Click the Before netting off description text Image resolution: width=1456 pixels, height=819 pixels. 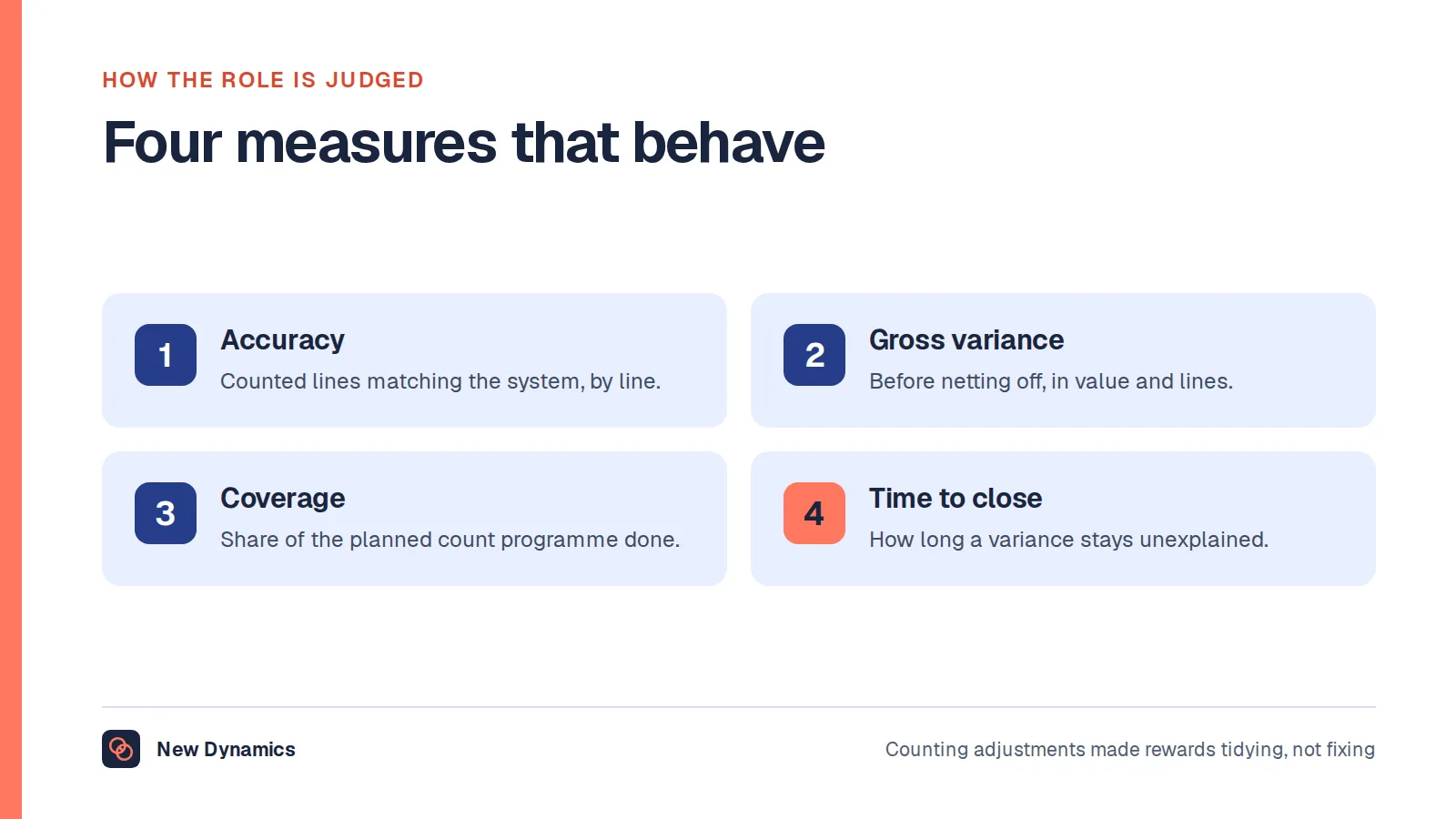[1051, 381]
